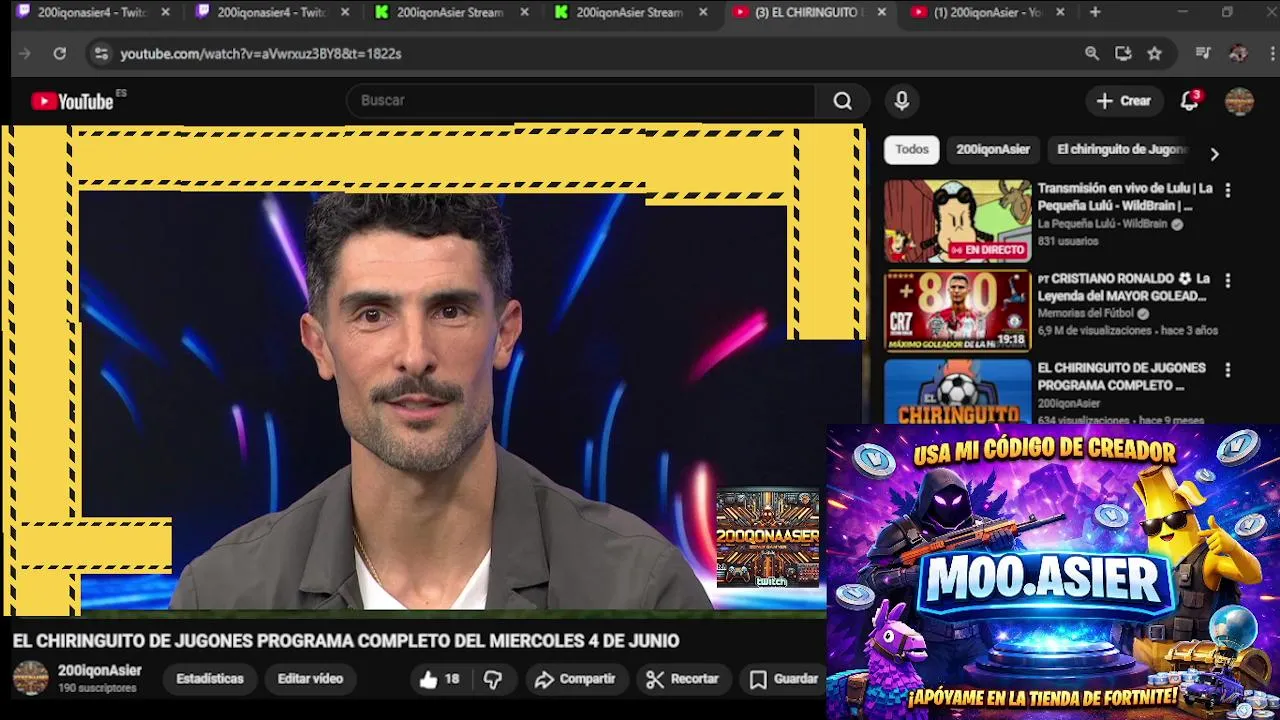The image size is (1280, 720).
Task: Click the Editar vídeo button
Action: tap(310, 679)
